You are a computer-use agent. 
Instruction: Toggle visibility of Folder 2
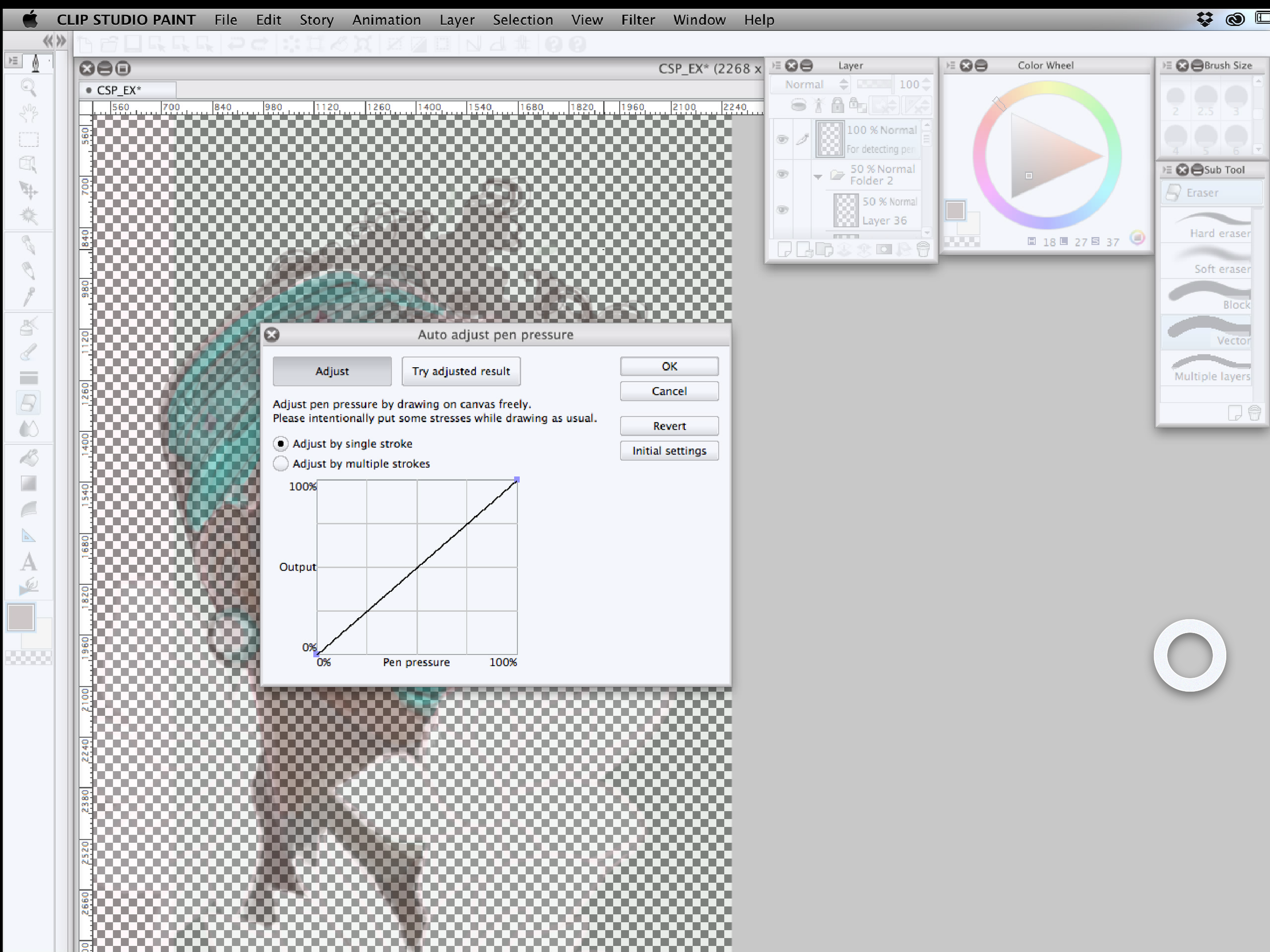pyautogui.click(x=782, y=174)
